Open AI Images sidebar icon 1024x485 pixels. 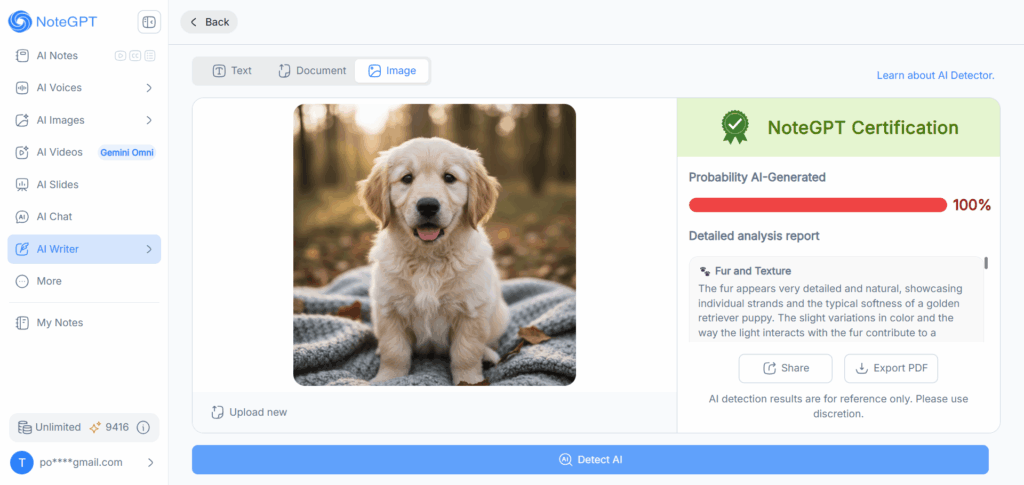coord(22,120)
